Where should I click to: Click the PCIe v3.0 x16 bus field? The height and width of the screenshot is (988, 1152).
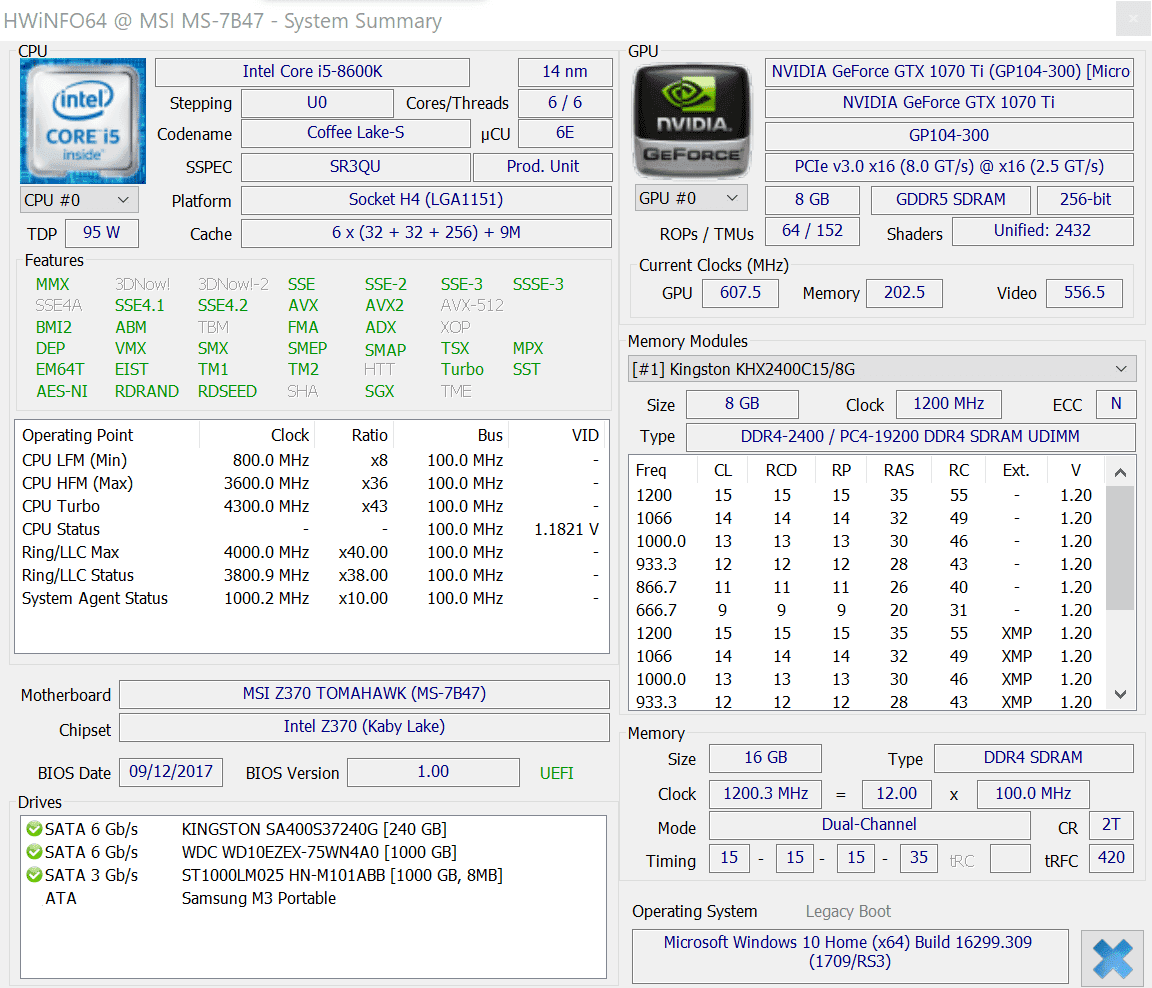tap(949, 167)
